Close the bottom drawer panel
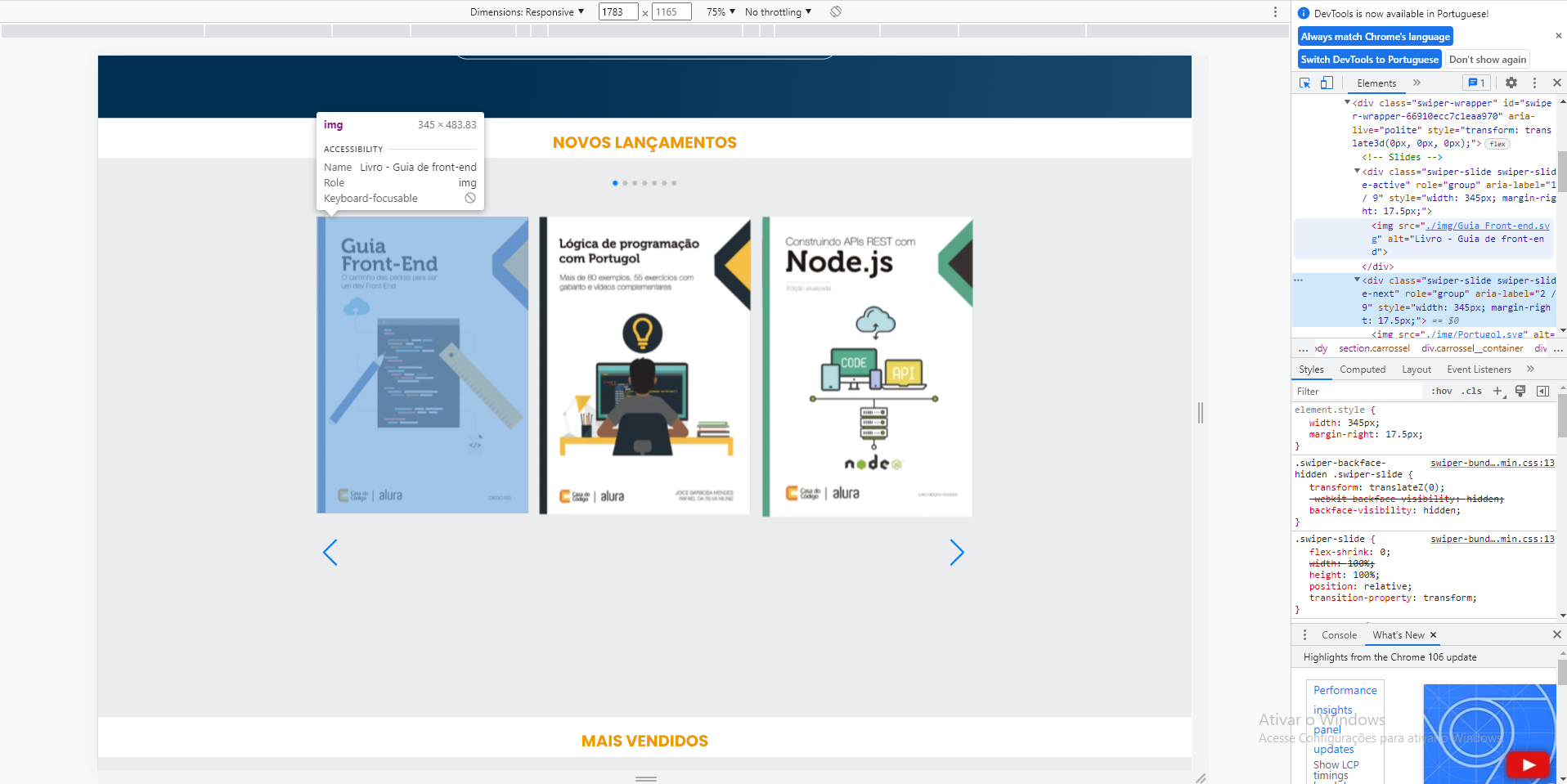Screen dimensions: 1567x784 pos(1557,634)
